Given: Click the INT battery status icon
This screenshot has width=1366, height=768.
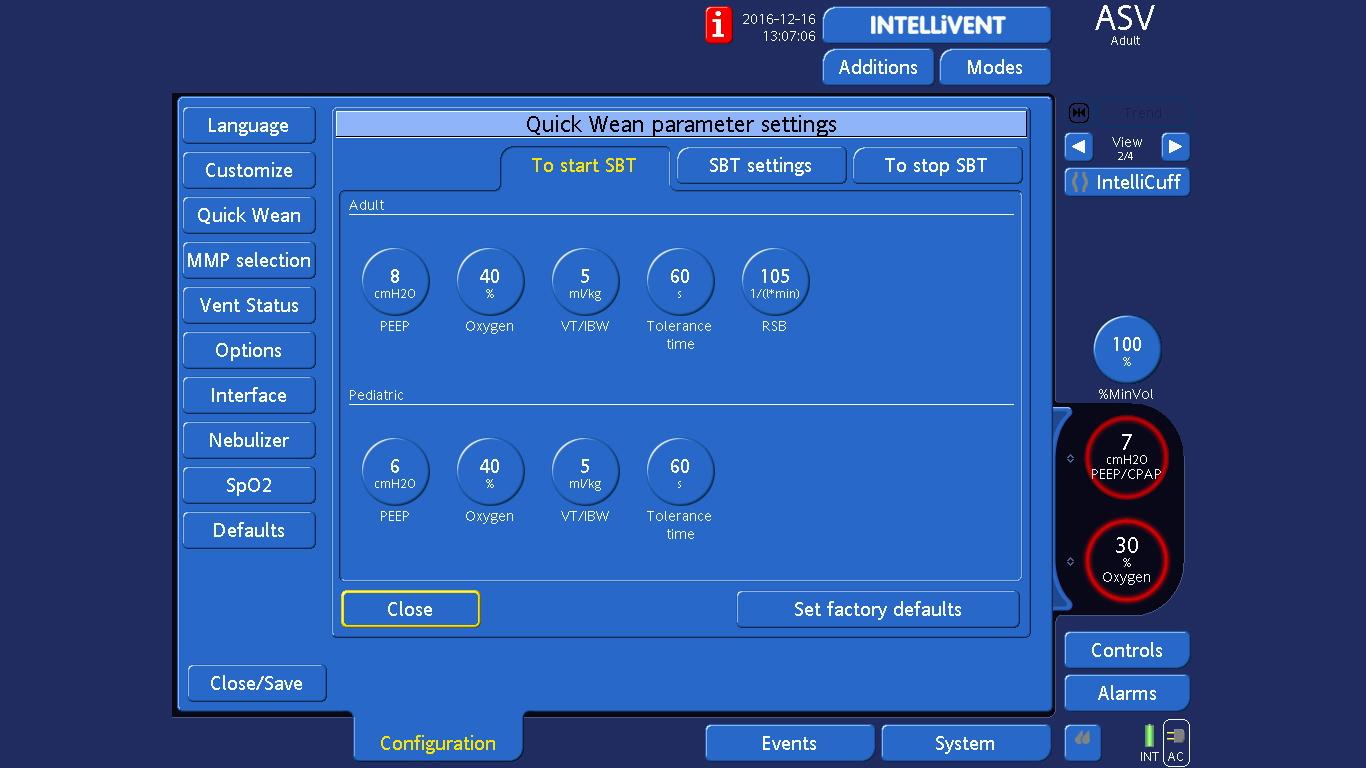Looking at the screenshot, I should (1149, 738).
